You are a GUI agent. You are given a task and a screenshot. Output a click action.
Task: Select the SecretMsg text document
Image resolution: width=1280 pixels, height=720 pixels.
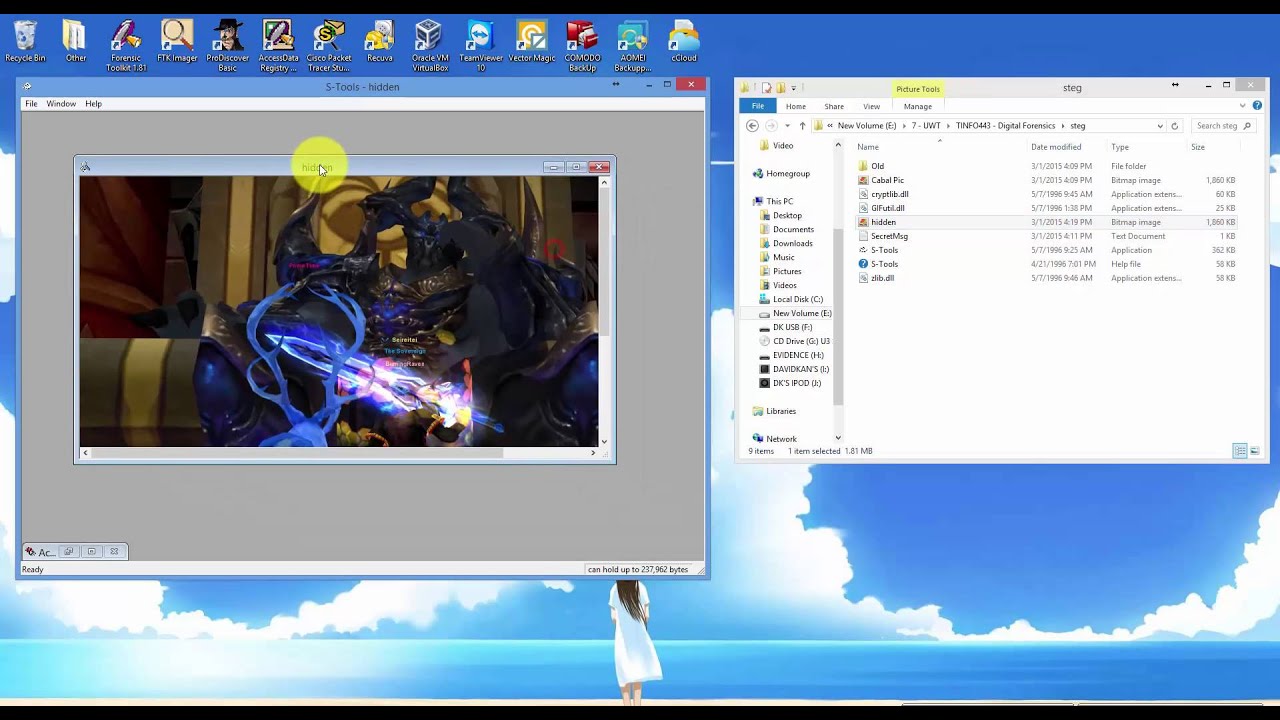pyautogui.click(x=889, y=236)
